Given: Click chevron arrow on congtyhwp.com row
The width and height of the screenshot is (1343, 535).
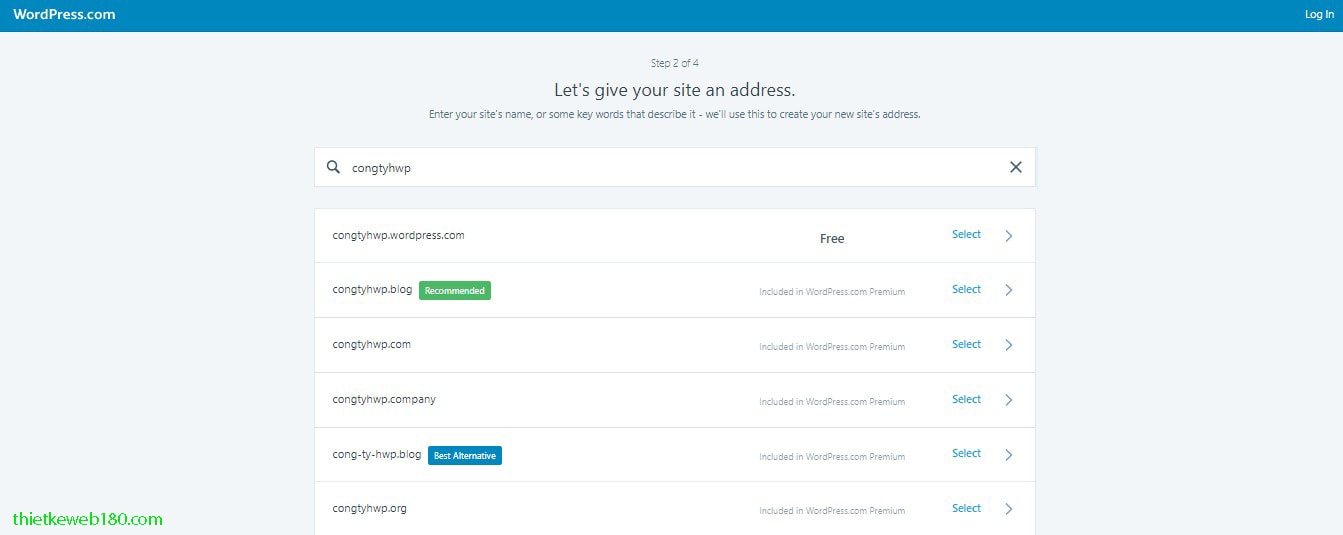Looking at the screenshot, I should point(1009,345).
